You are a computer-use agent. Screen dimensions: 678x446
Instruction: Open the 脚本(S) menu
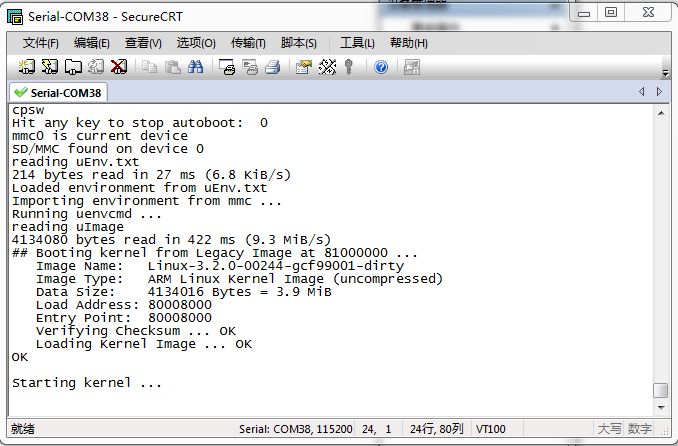299,43
